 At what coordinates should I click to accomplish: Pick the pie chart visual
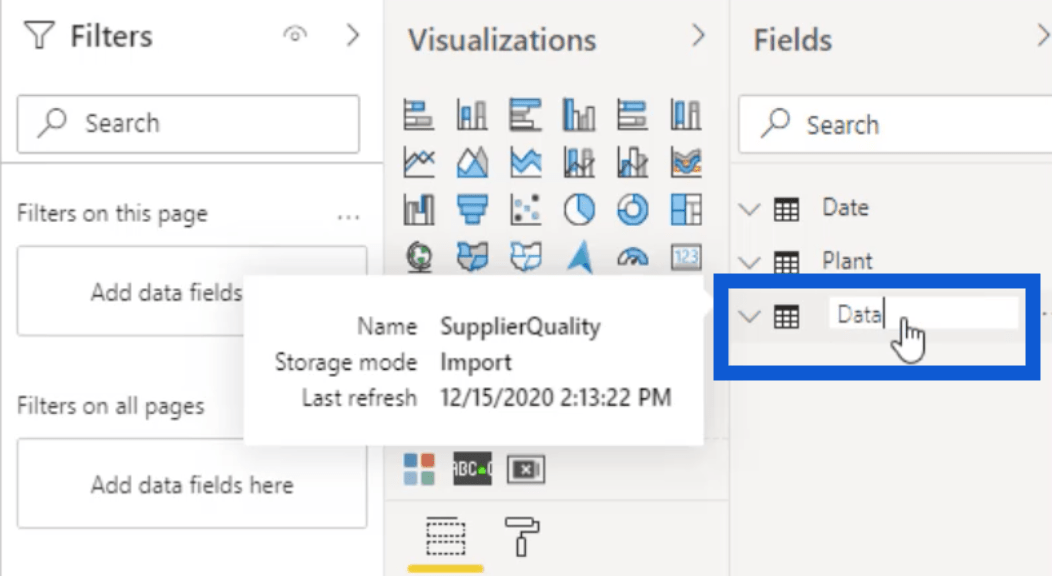[x=579, y=210]
